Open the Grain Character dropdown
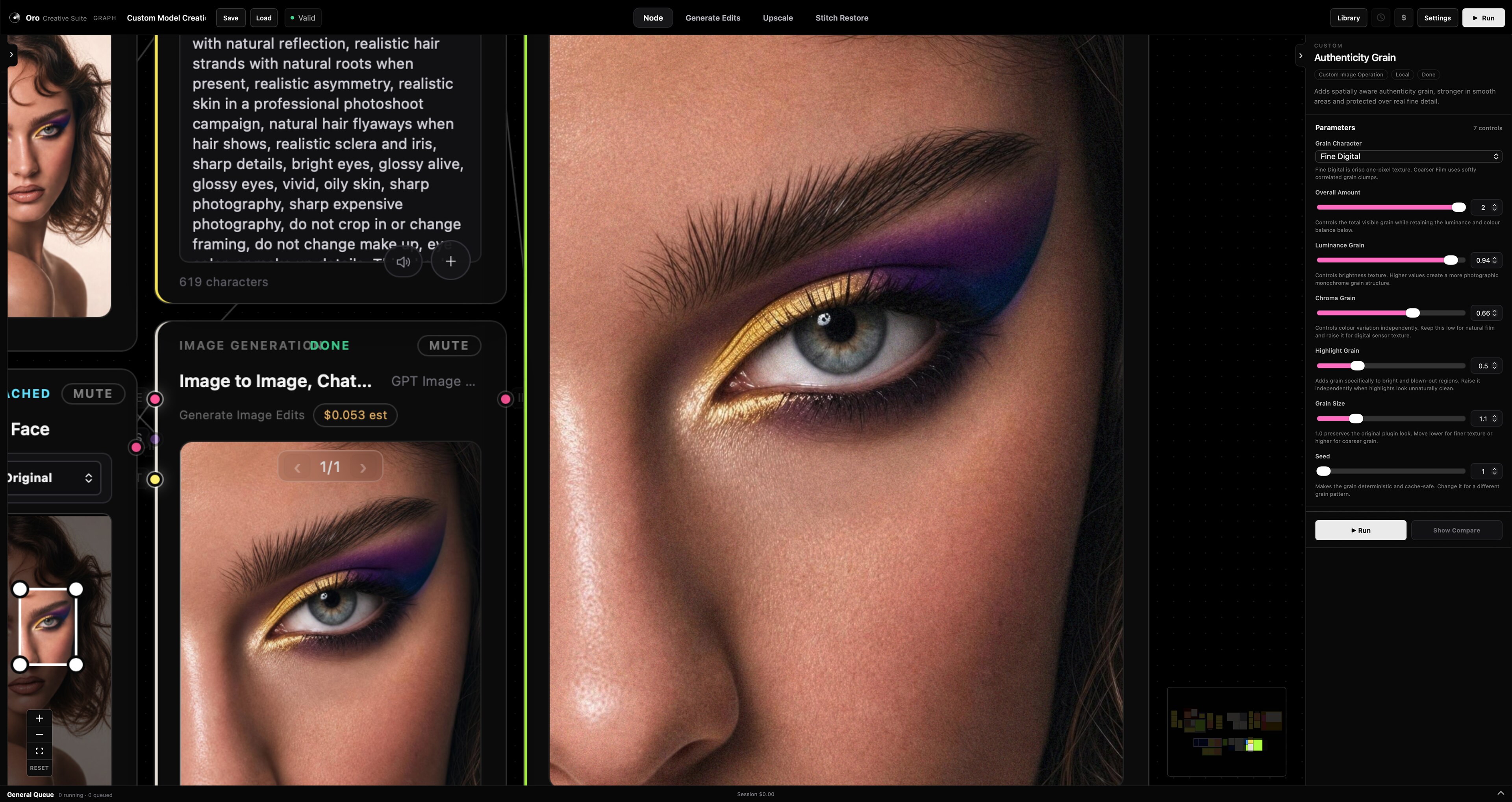The height and width of the screenshot is (802, 1512). click(x=1408, y=157)
